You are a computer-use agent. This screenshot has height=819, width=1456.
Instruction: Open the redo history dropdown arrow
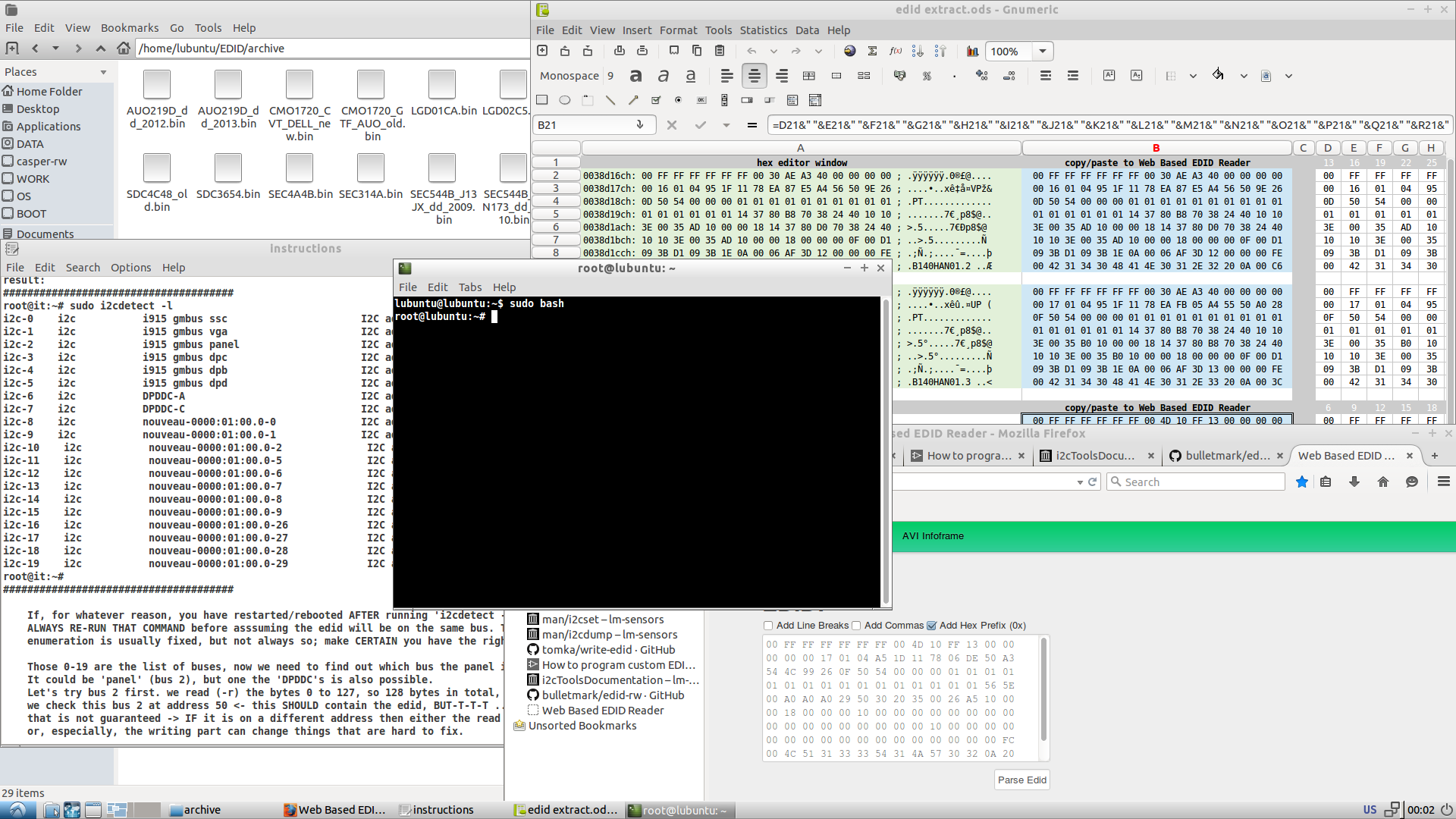(818, 51)
